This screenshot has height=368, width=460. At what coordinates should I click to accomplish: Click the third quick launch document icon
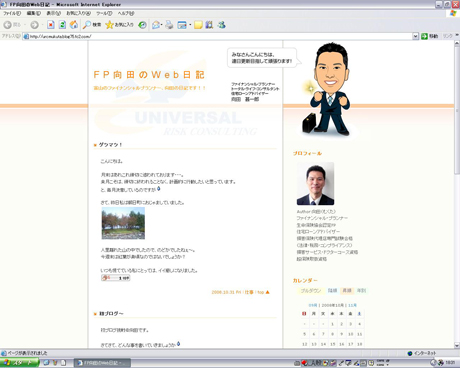[x=63, y=363]
